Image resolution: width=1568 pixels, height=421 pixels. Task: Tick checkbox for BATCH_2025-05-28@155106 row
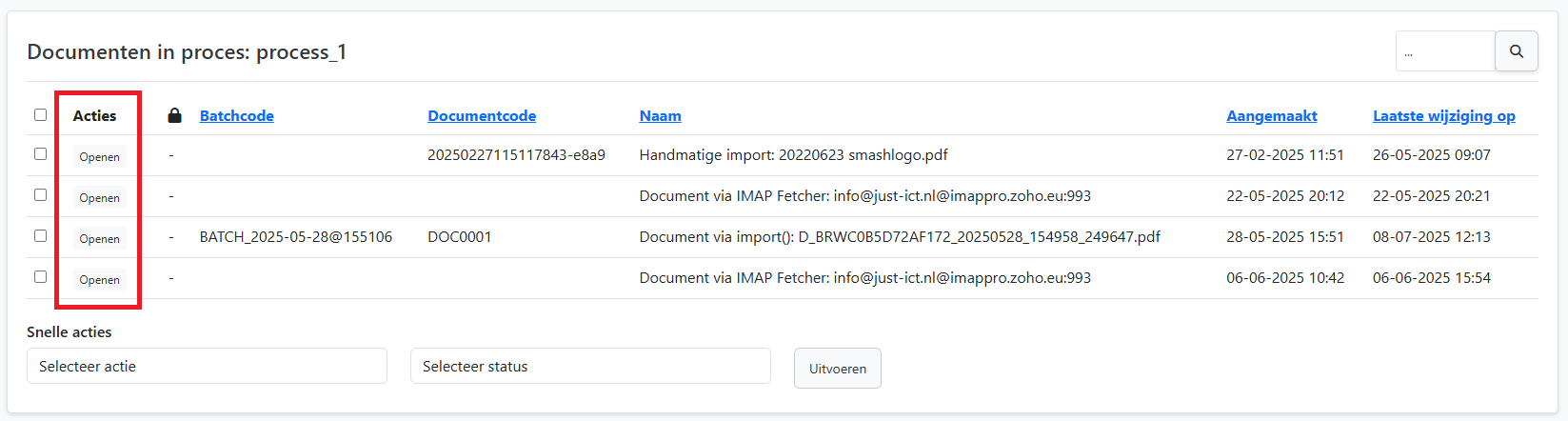click(40, 235)
